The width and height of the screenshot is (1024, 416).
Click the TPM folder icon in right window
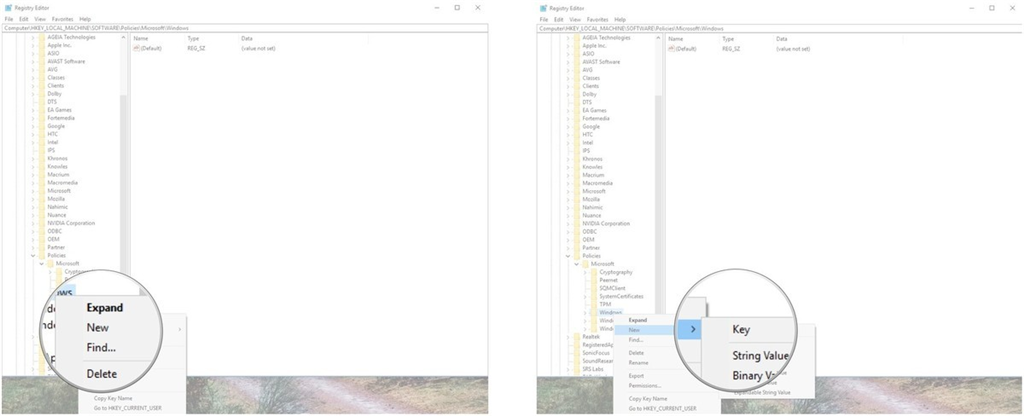point(594,304)
